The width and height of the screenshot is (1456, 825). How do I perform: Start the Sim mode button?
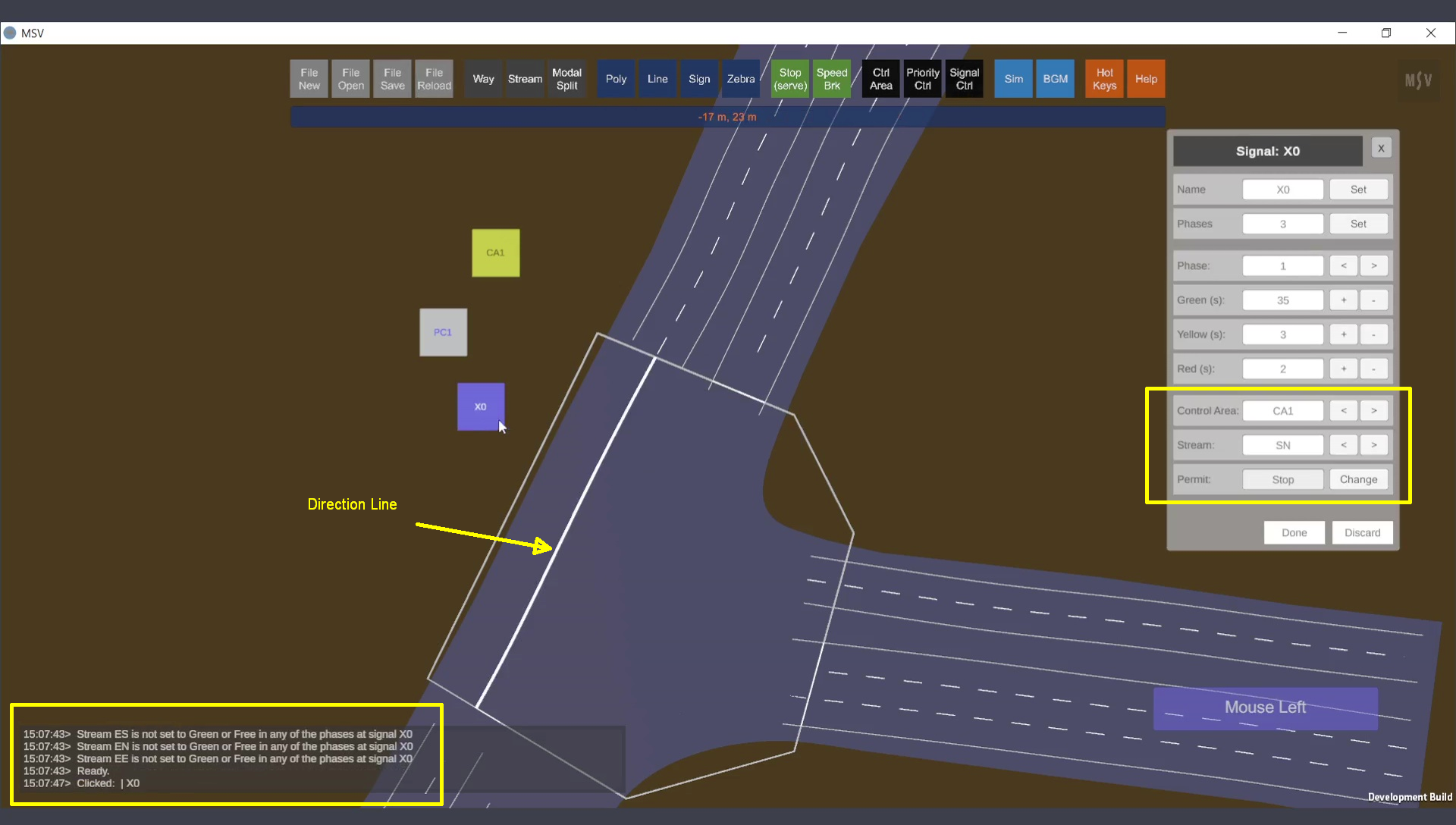pos(1013,79)
